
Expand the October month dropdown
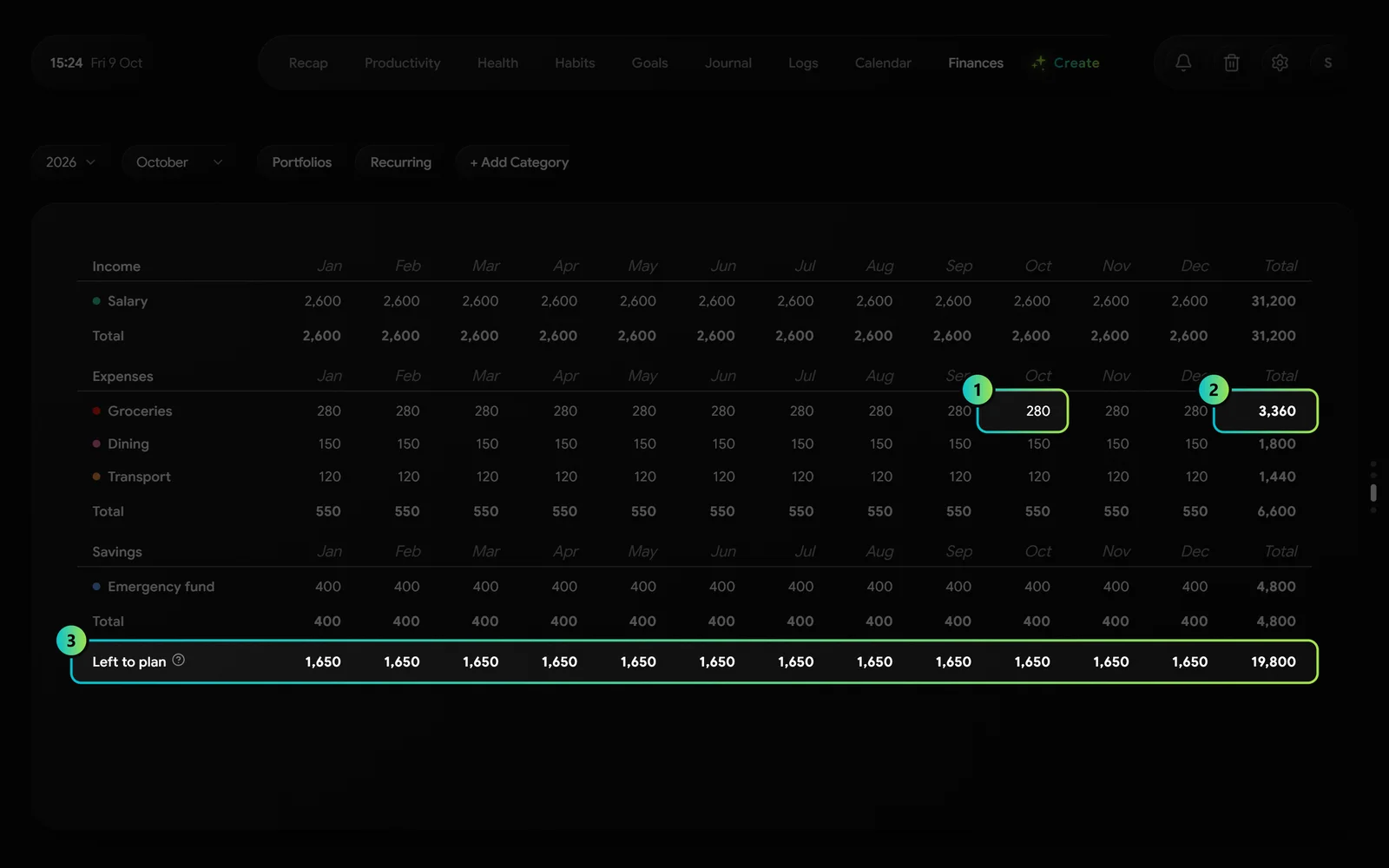tap(179, 162)
